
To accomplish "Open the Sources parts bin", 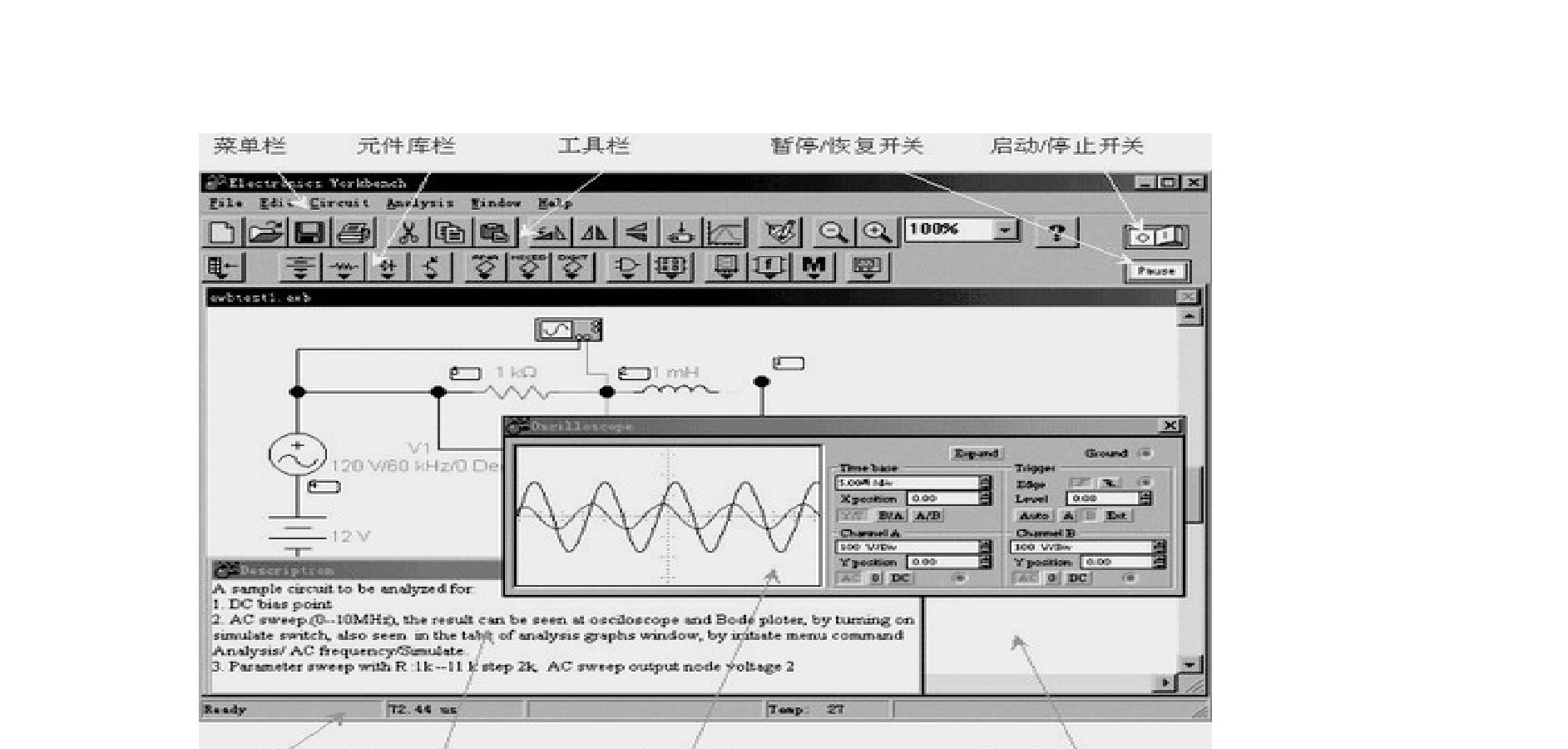I will pyautogui.click(x=300, y=268).
